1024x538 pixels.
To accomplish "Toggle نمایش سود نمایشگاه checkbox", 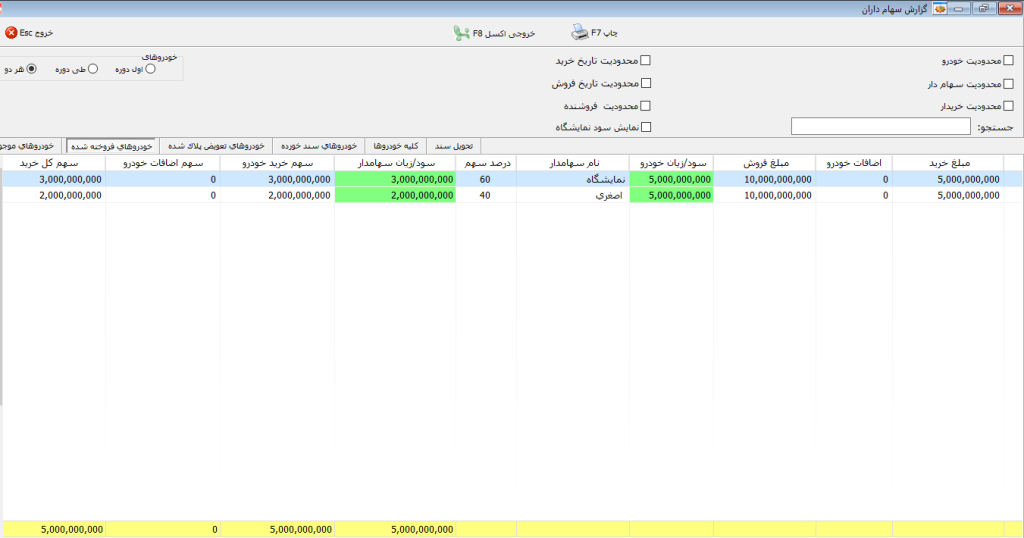I will point(646,127).
